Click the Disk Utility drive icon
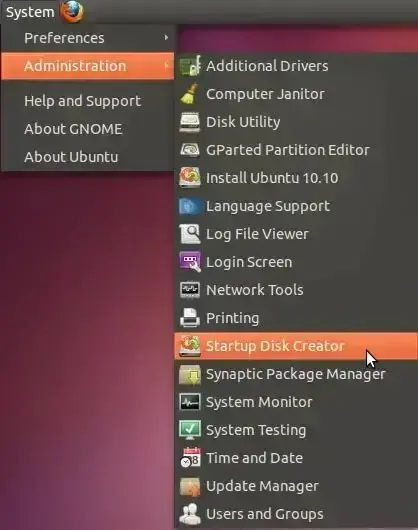The image size is (418, 530). (190, 122)
